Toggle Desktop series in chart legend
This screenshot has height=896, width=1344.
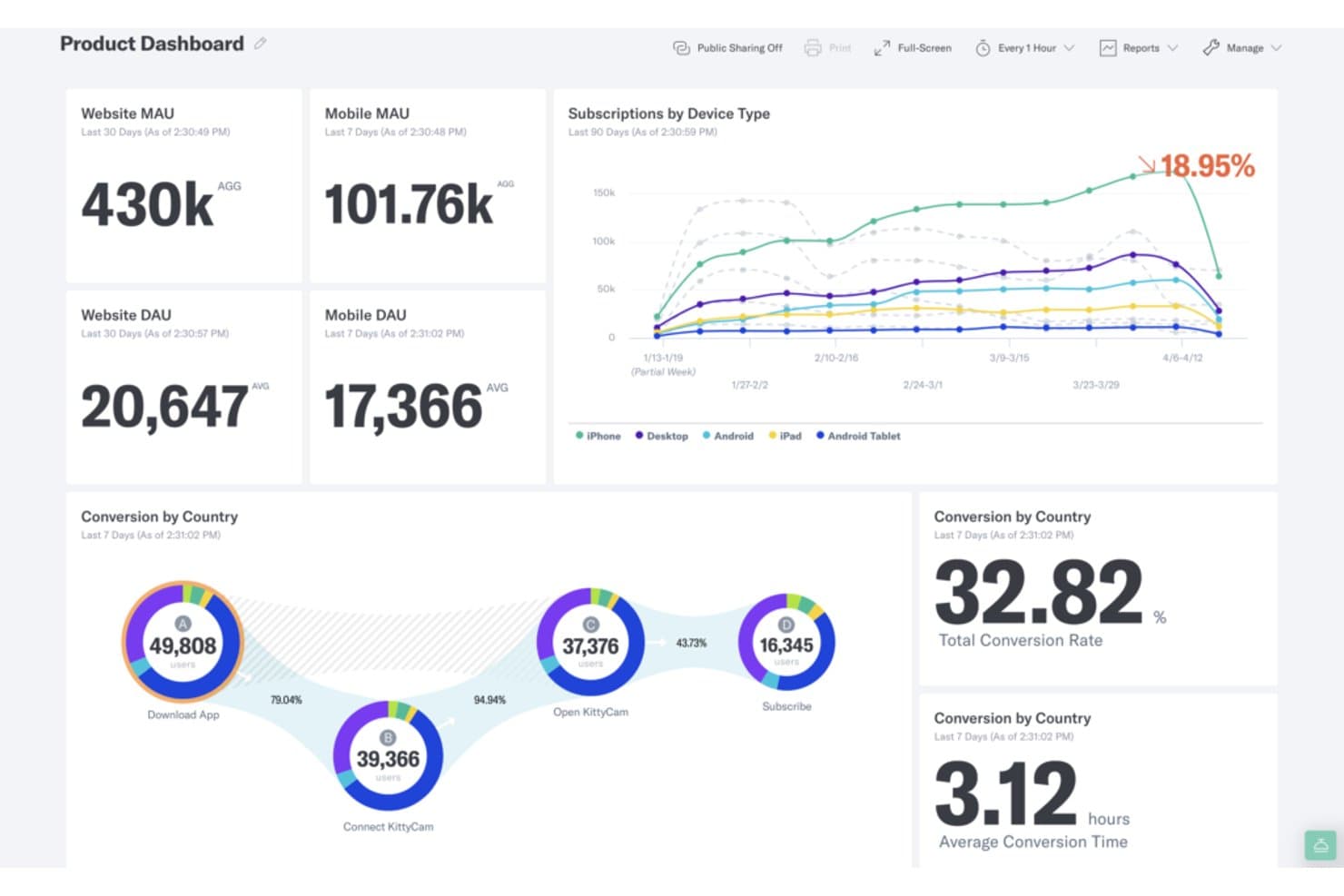[x=661, y=436]
